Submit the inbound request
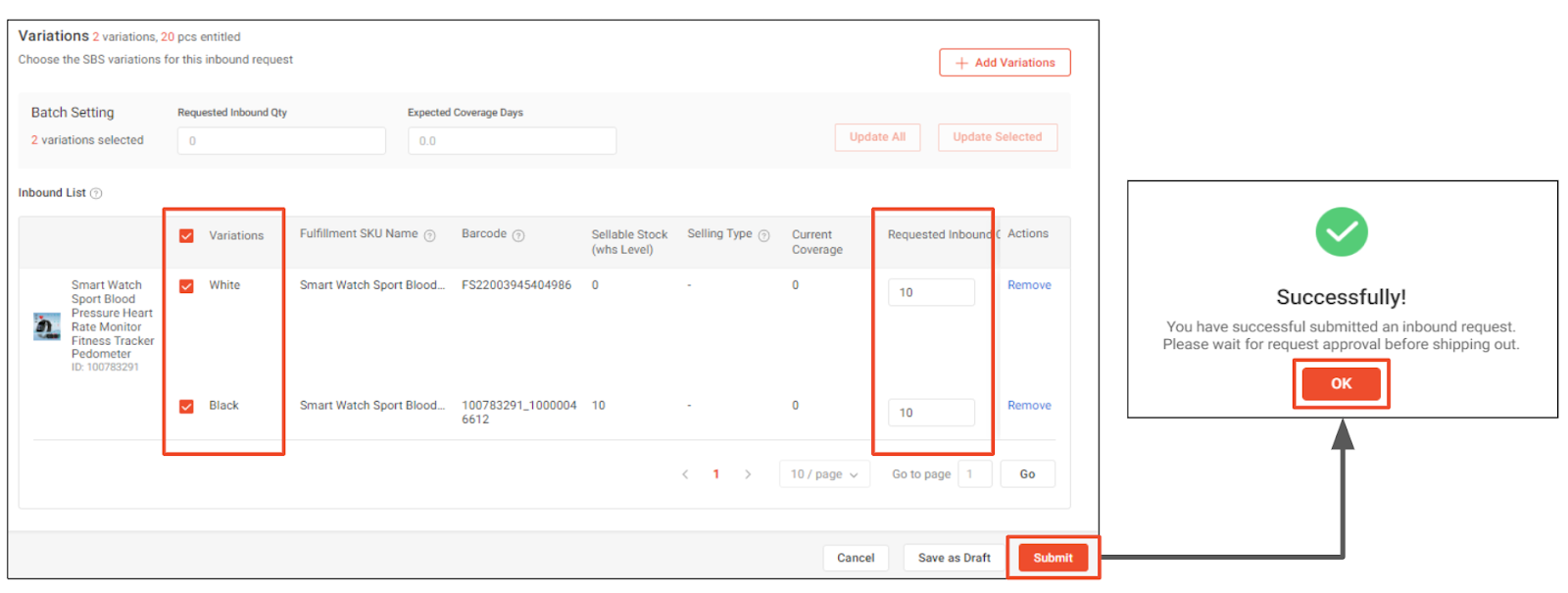The width and height of the screenshot is (1568, 593). 1053,558
